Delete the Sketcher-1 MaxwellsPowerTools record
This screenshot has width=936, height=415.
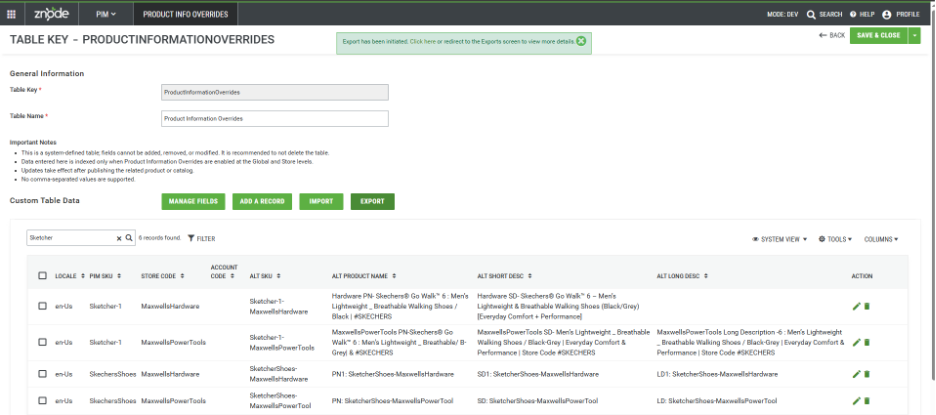tap(867, 342)
